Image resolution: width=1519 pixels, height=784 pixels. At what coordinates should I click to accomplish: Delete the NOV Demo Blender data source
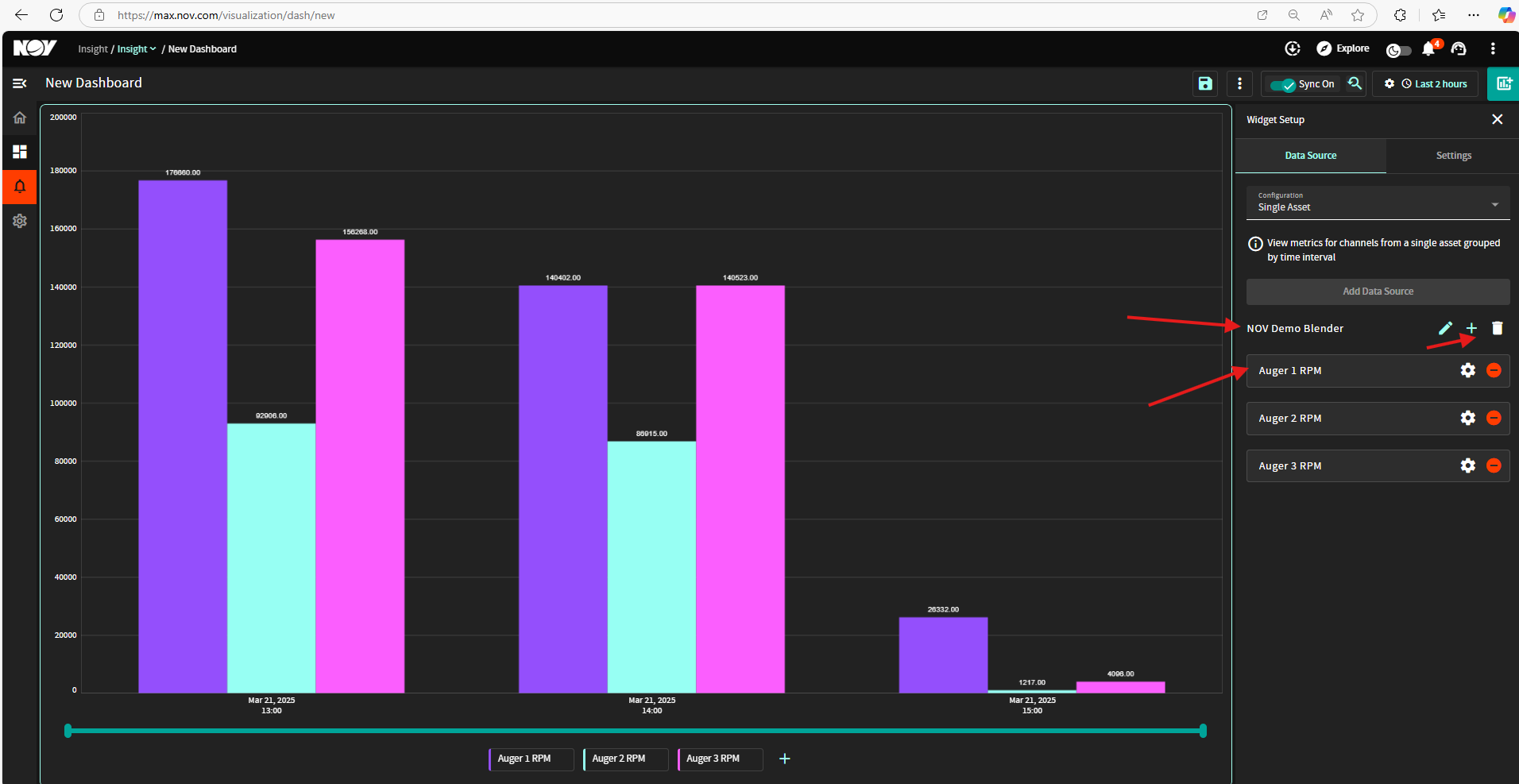(x=1498, y=328)
